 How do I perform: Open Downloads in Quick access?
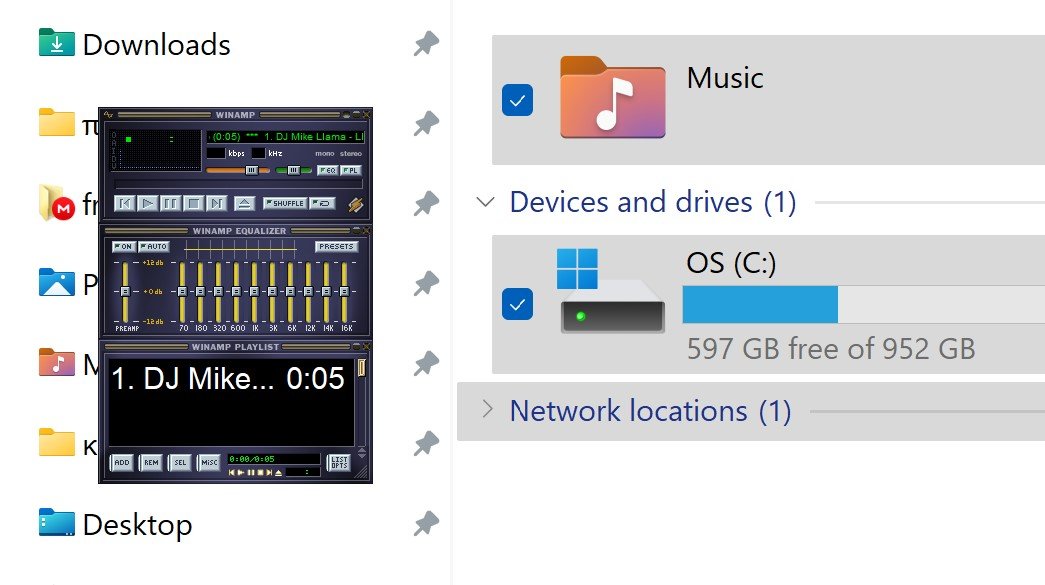(157, 45)
